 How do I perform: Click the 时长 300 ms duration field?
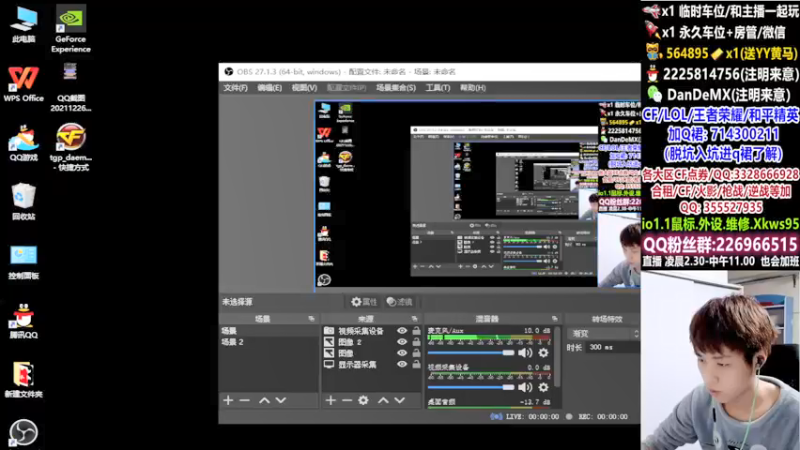pos(613,347)
